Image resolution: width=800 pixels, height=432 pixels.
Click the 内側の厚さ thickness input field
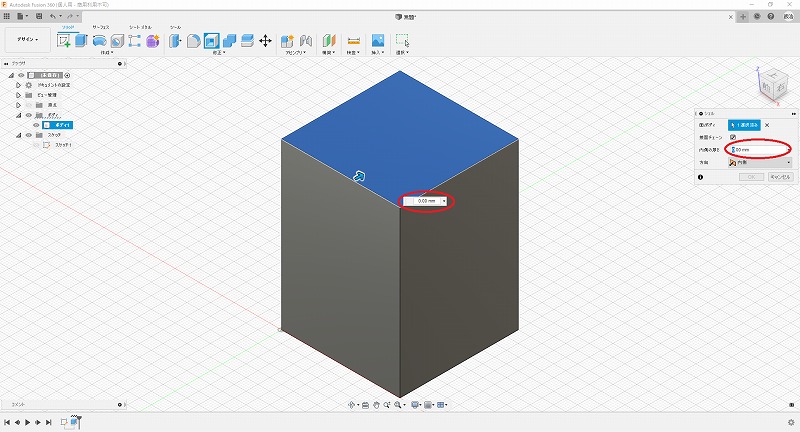(x=758, y=149)
